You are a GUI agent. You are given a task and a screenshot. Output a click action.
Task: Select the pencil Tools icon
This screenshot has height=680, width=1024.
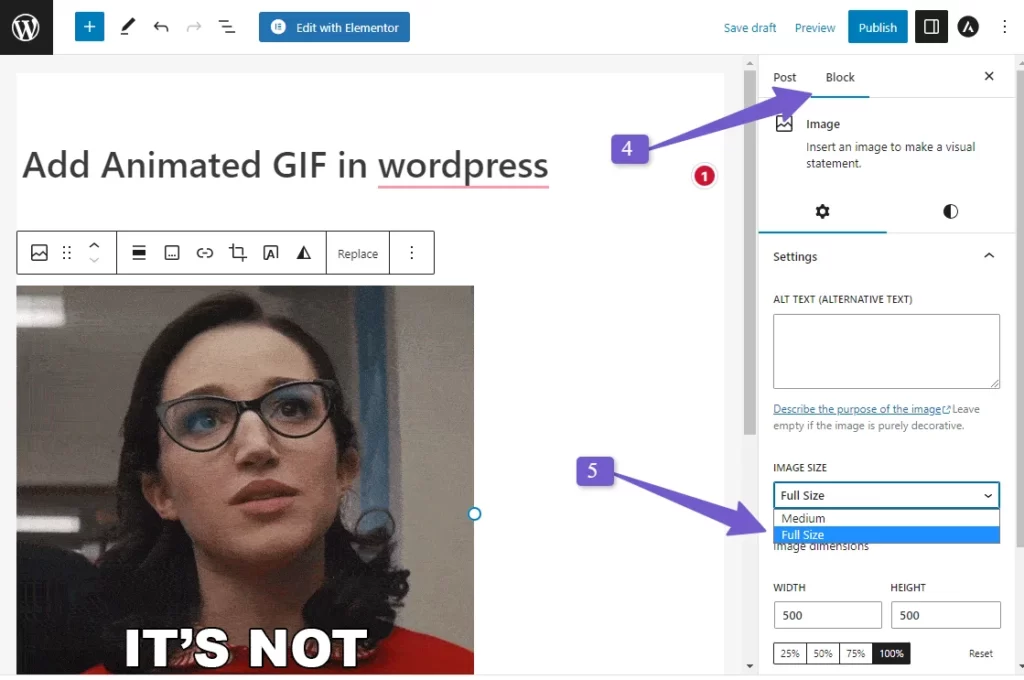pos(127,27)
